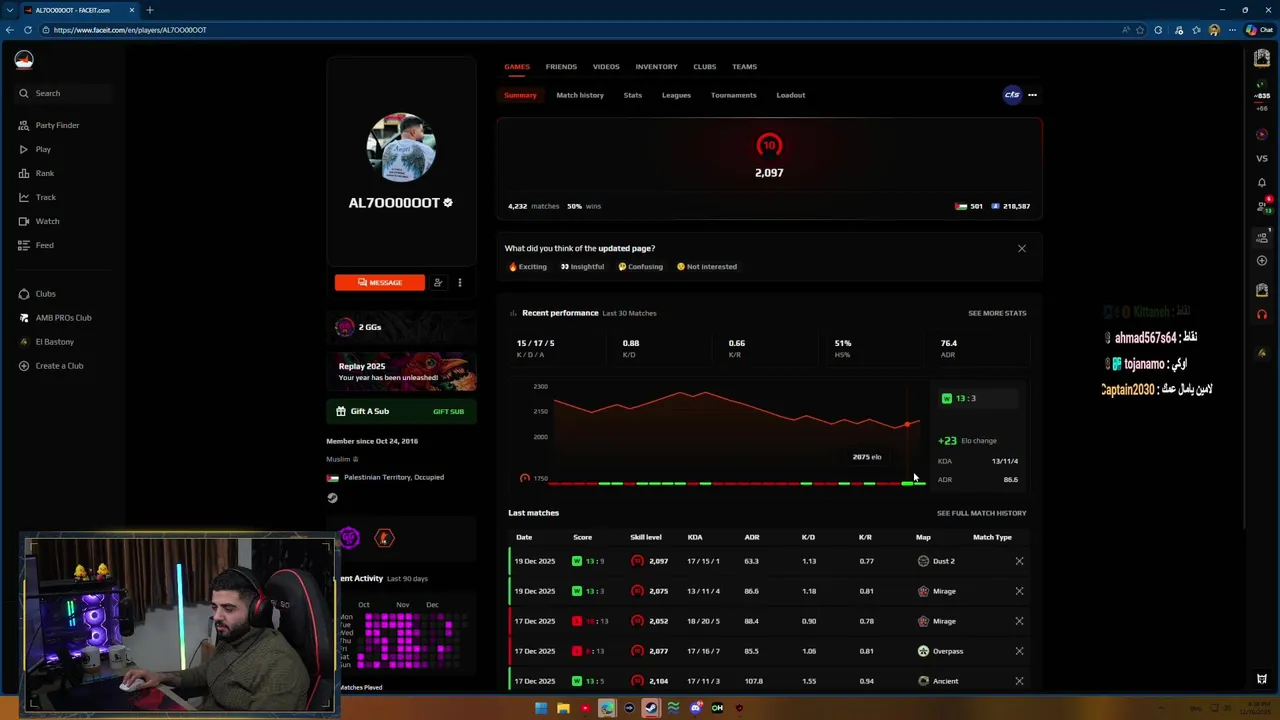1280x720 pixels.
Task: Open the Stats sub-tab
Action: click(633, 95)
